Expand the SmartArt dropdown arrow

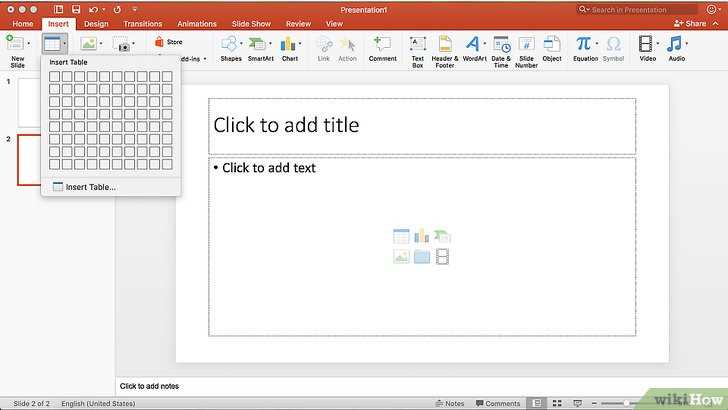coord(271,44)
